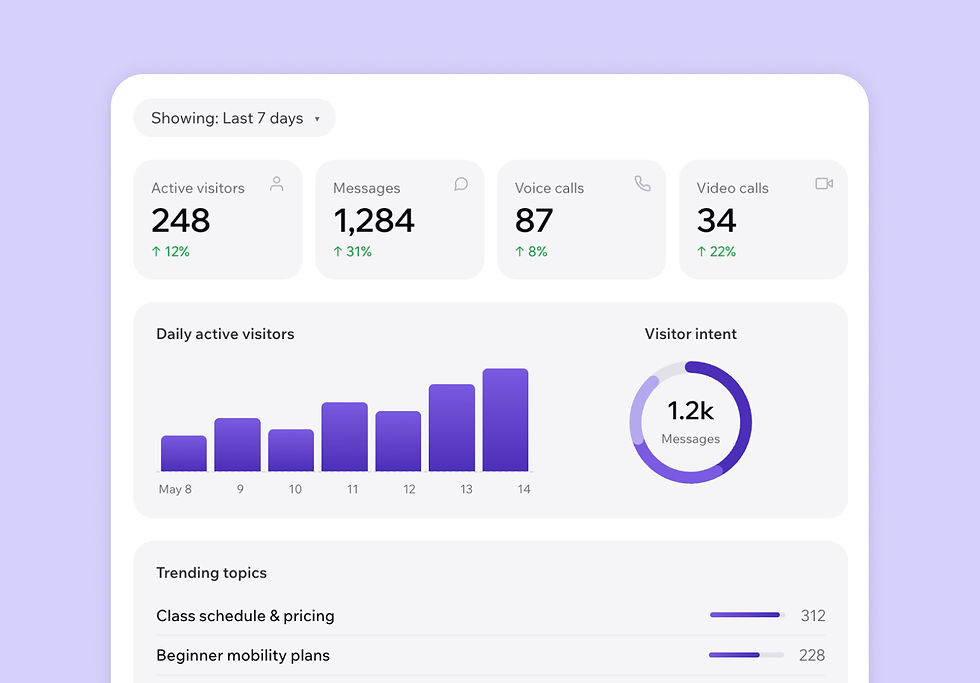980x683 pixels.
Task: Click the Video calls label
Action: click(732, 188)
